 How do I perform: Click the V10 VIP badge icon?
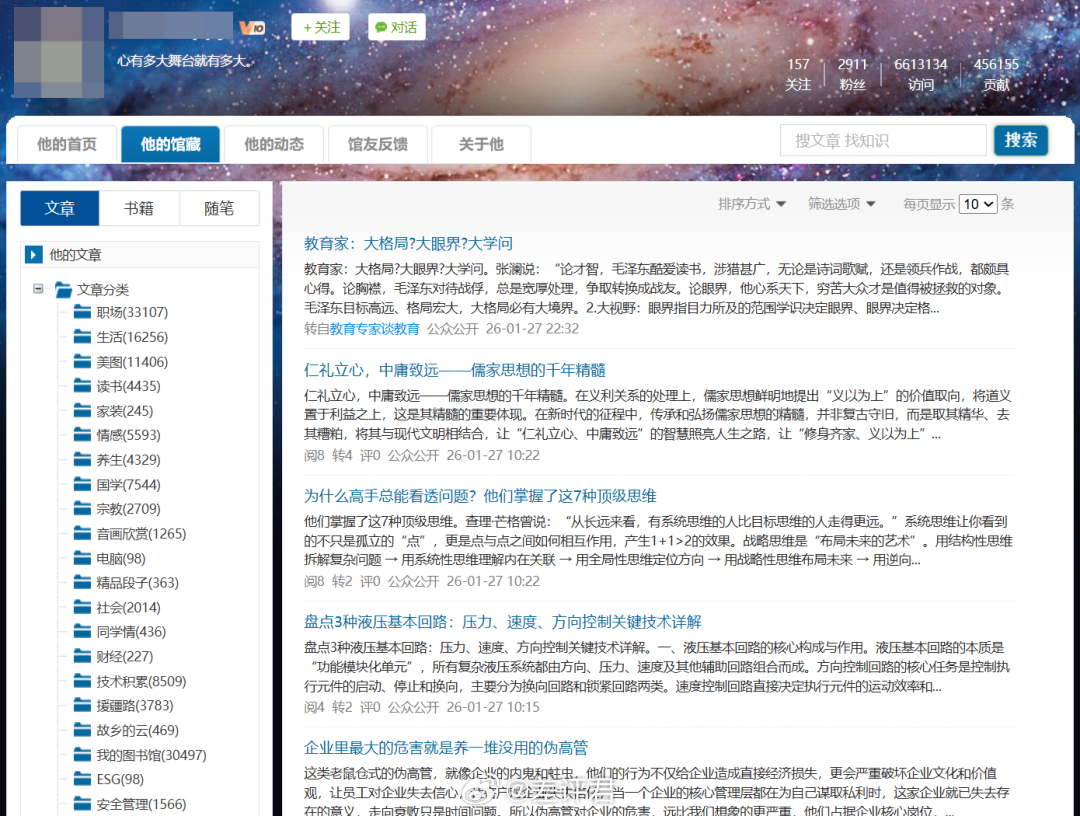point(251,28)
